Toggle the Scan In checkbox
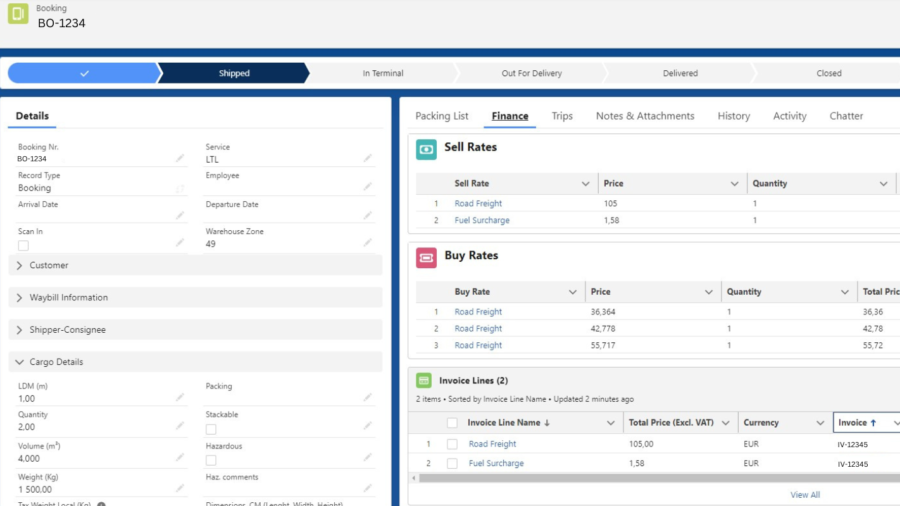This screenshot has width=900, height=506. pyautogui.click(x=23, y=245)
